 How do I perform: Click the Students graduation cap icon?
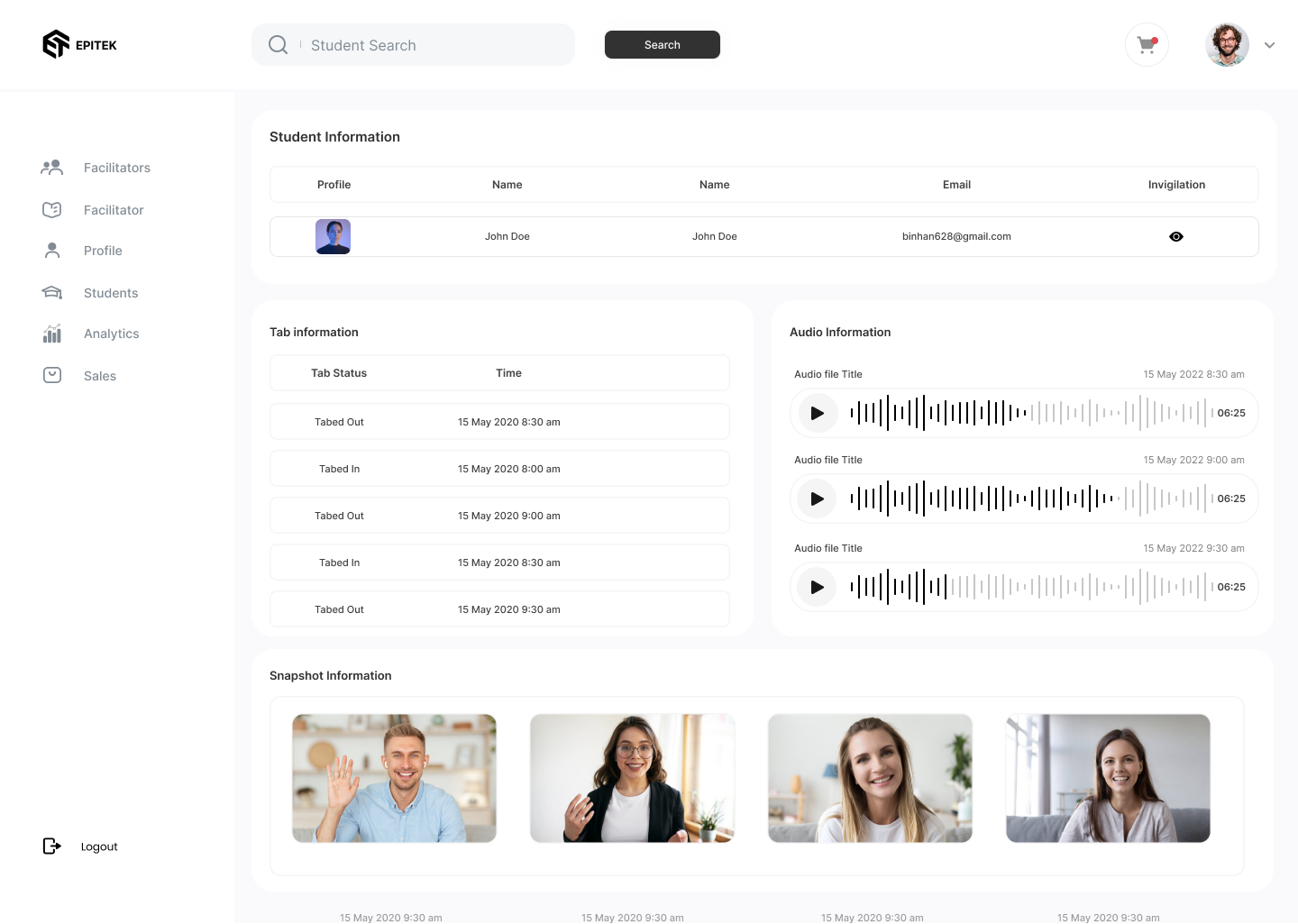click(52, 293)
